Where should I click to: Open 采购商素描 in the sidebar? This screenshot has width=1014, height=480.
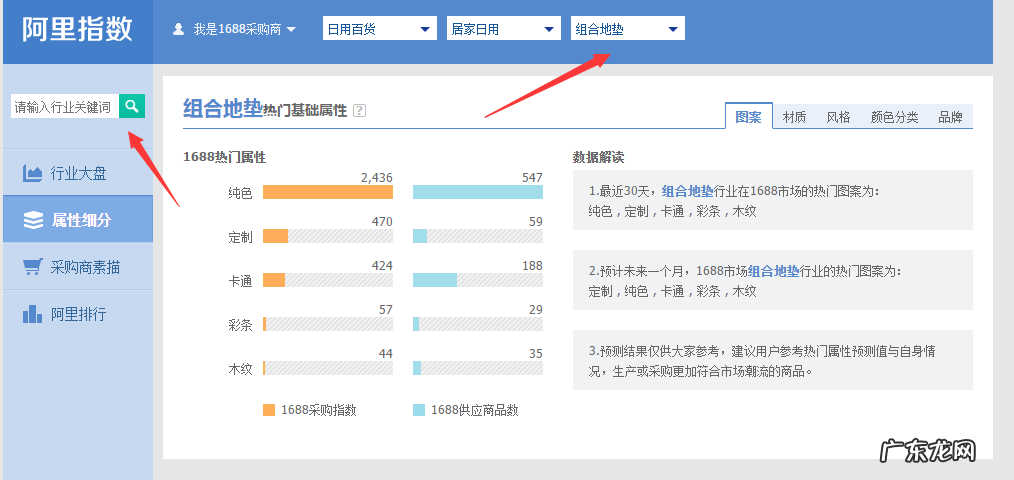click(78, 267)
